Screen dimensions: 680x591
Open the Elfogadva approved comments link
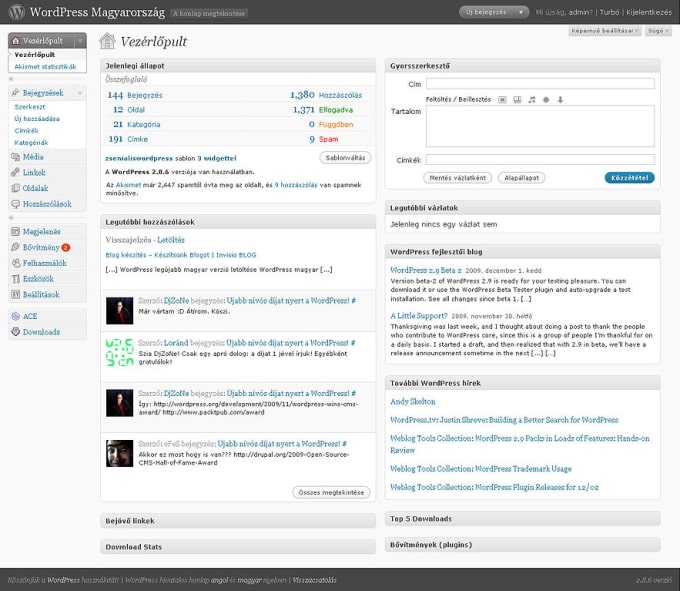point(336,110)
